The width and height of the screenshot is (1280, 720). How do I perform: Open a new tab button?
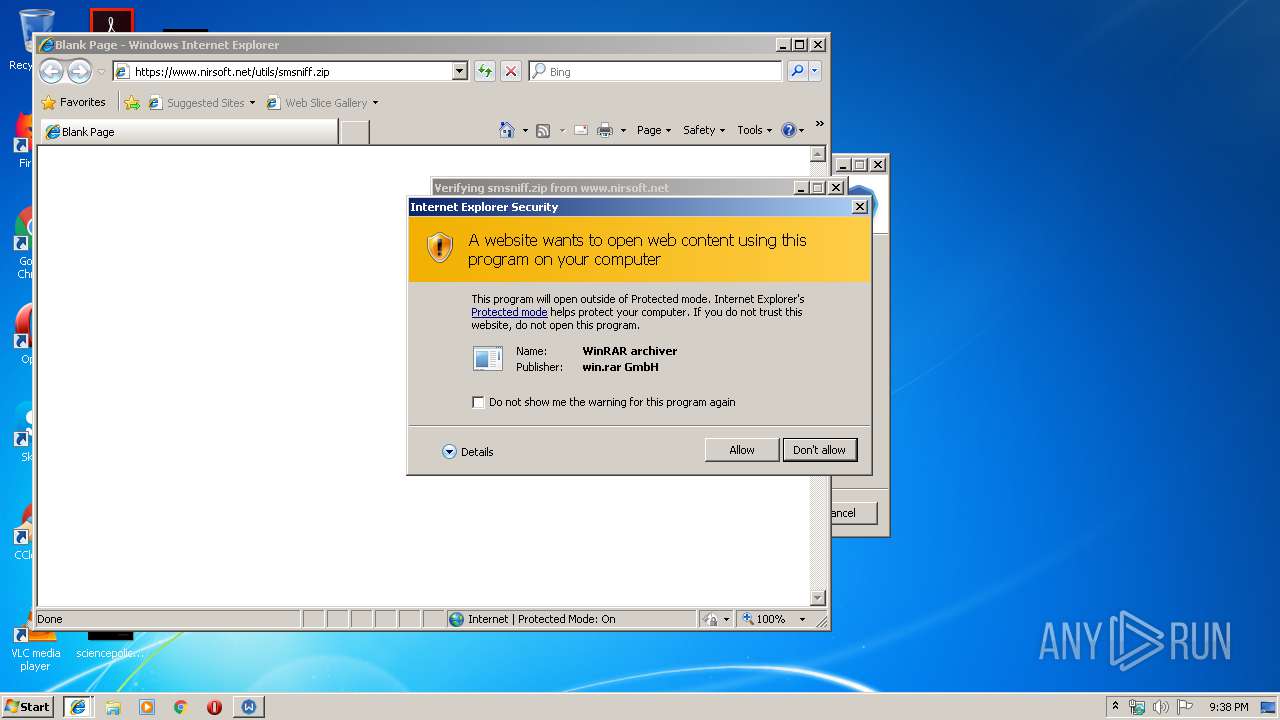point(354,132)
